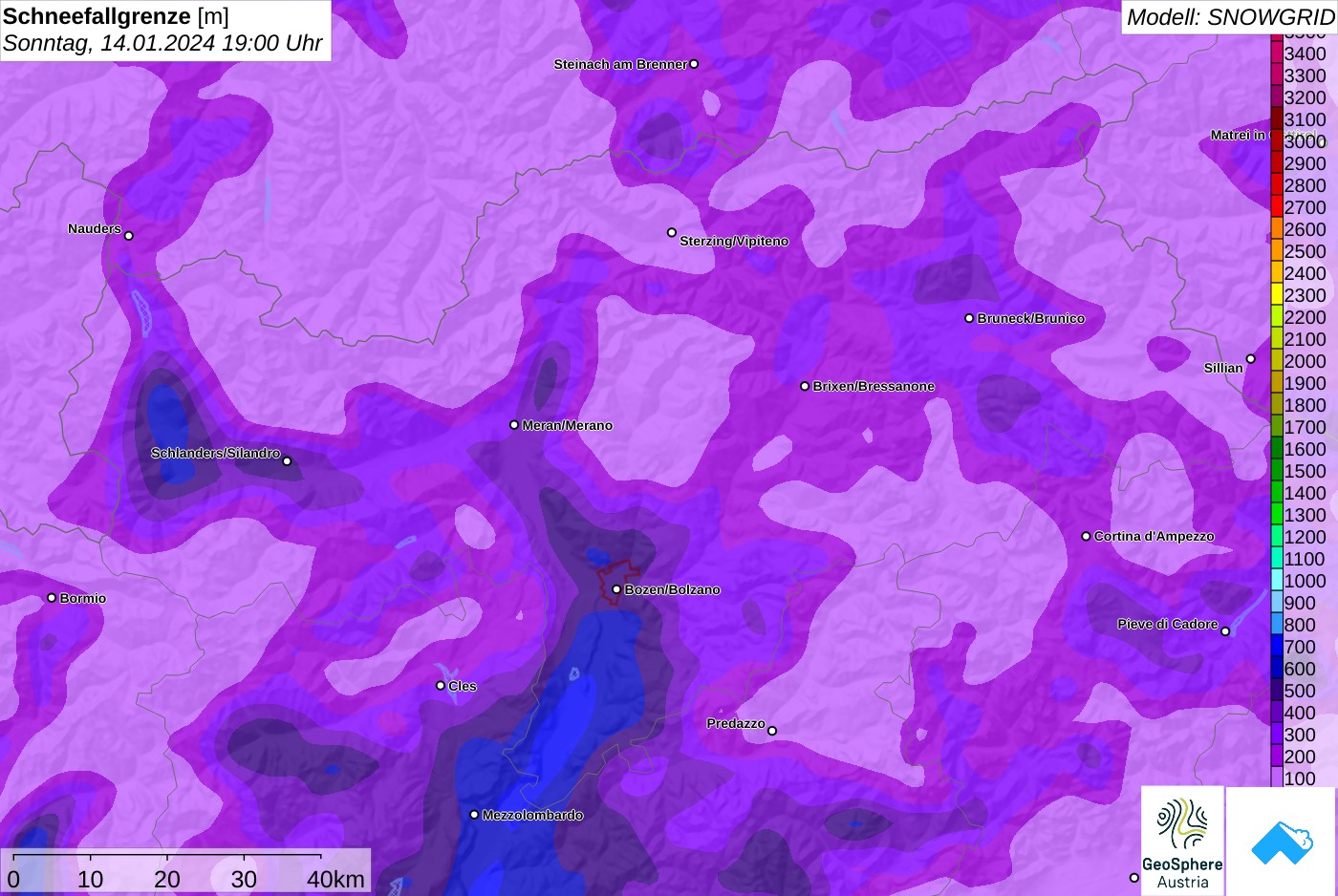Select the 1500 m green legend swatch
The image size is (1338, 896).
pos(1276,471)
